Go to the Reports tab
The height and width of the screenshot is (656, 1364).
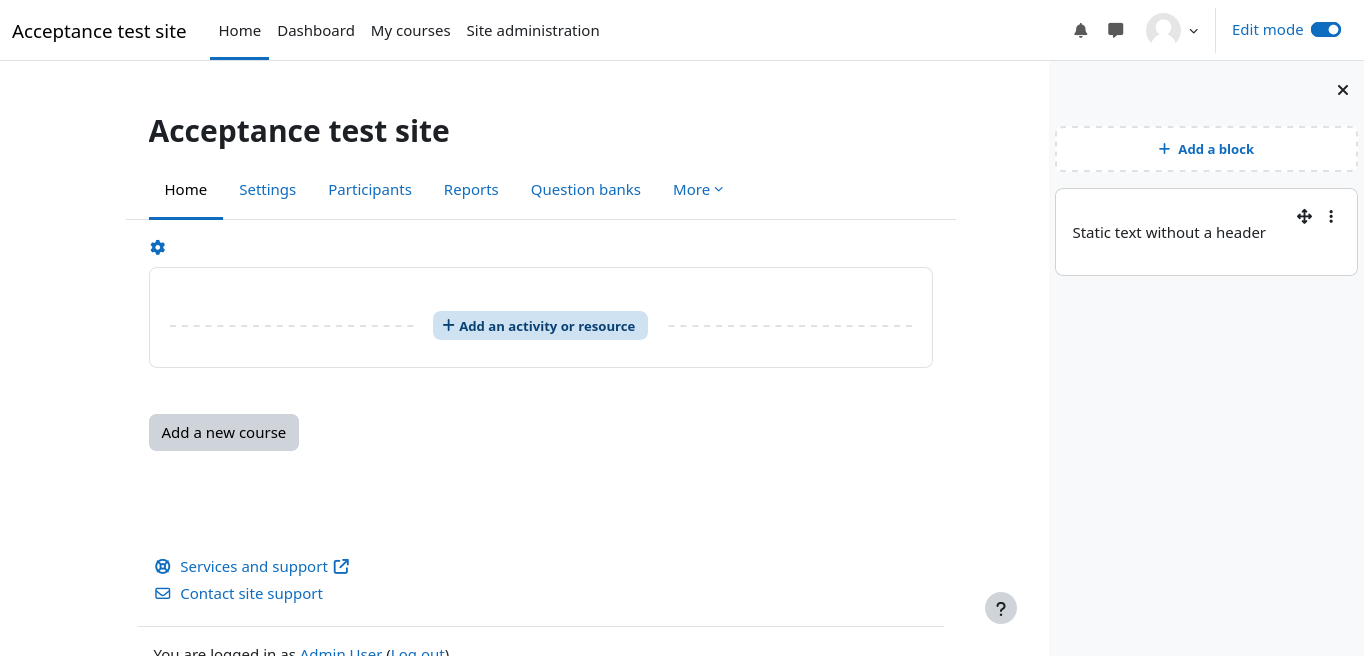coord(471,190)
